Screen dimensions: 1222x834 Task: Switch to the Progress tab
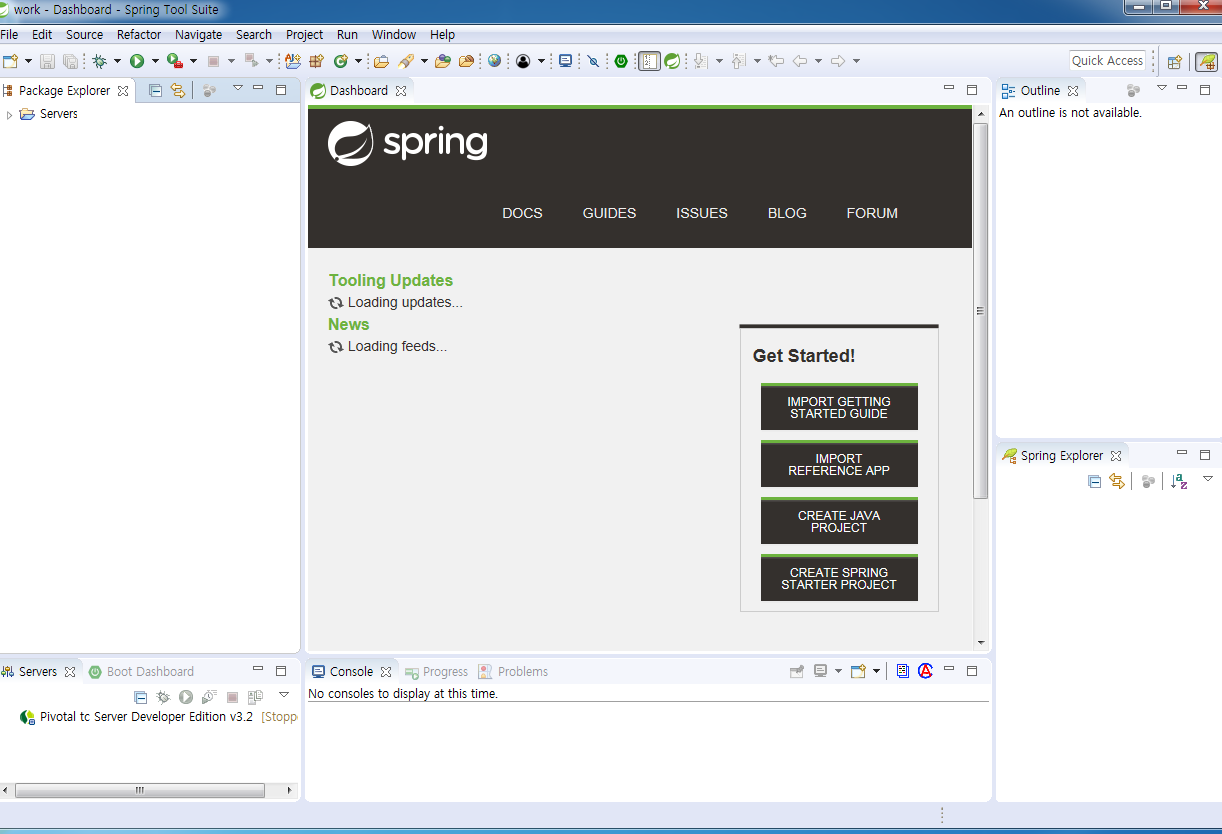coord(436,672)
